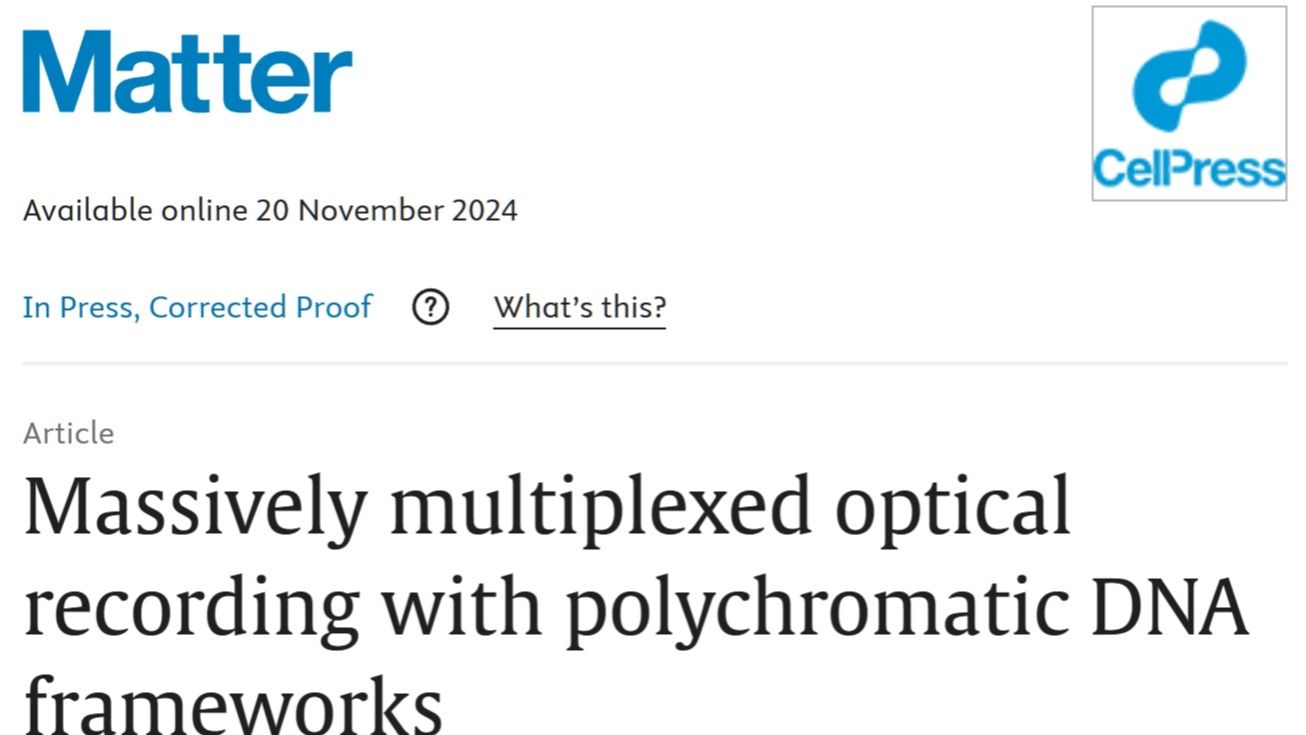
Task: Select the "Article" type label
Action: click(x=68, y=433)
